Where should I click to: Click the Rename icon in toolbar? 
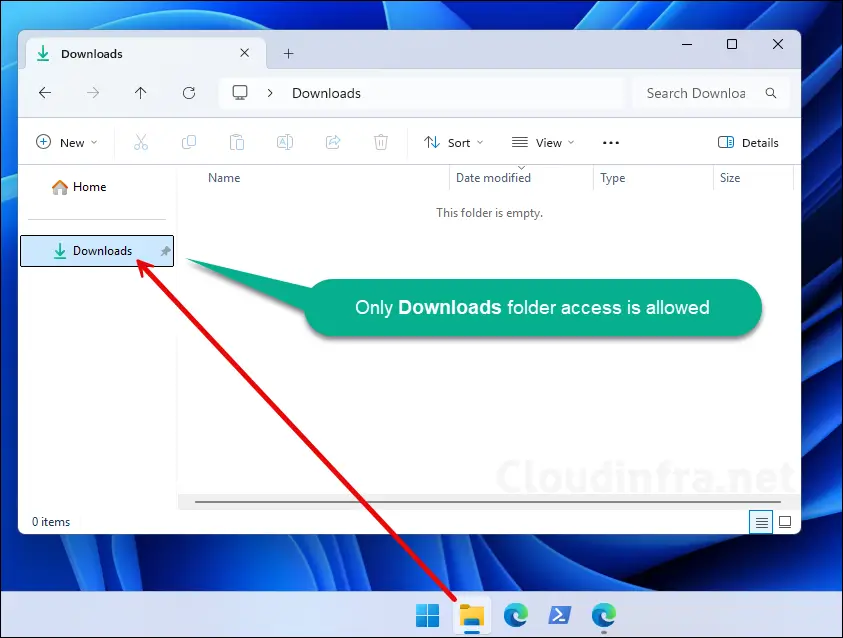(285, 143)
